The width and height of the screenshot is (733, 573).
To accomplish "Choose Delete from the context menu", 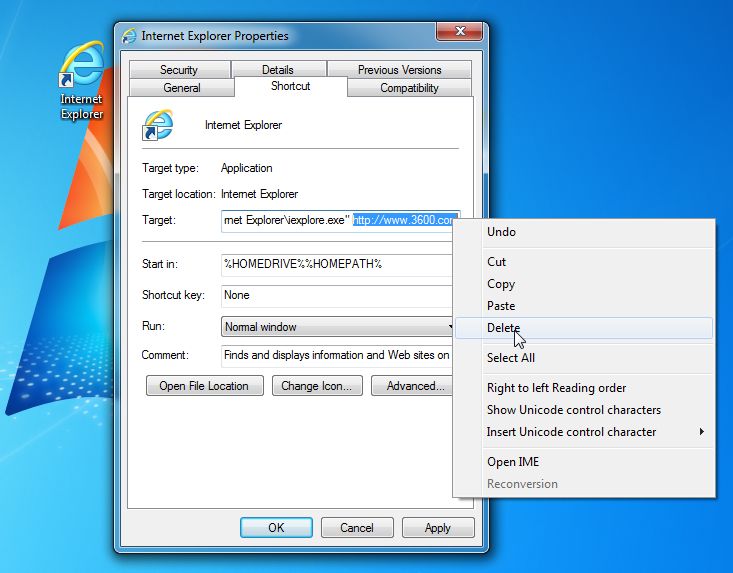I will coord(584,328).
